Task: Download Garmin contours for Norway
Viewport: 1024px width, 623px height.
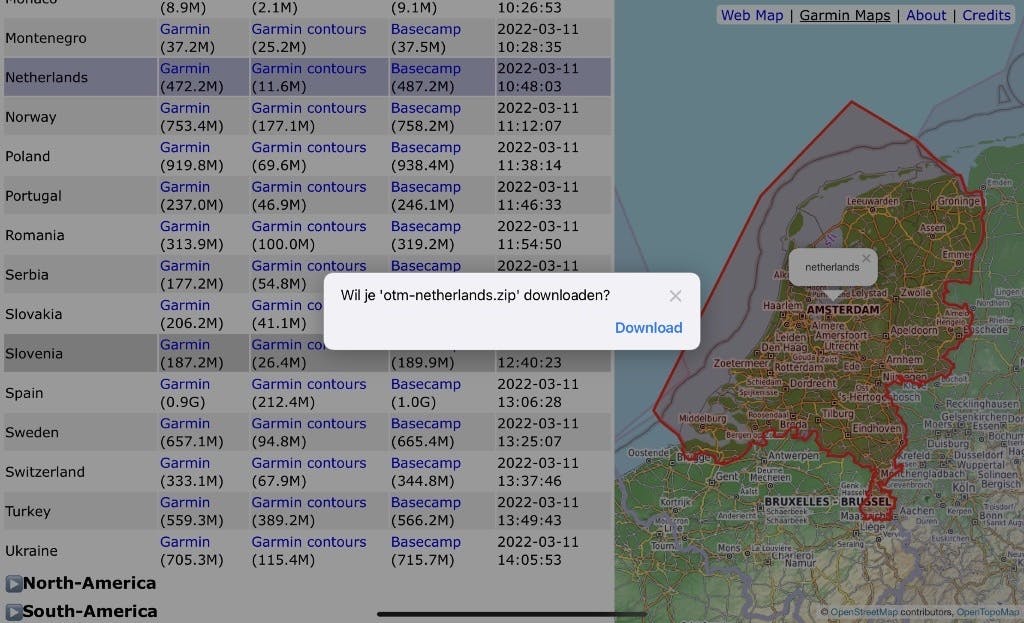Action: point(309,108)
